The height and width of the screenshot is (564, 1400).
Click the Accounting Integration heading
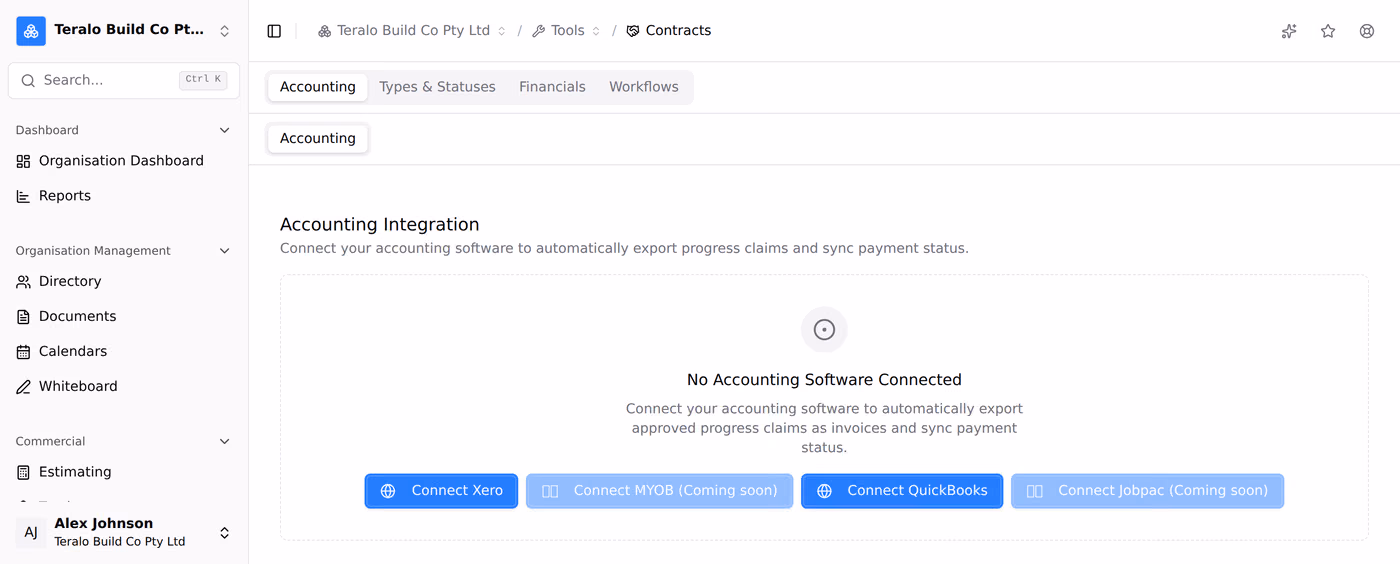(x=380, y=225)
